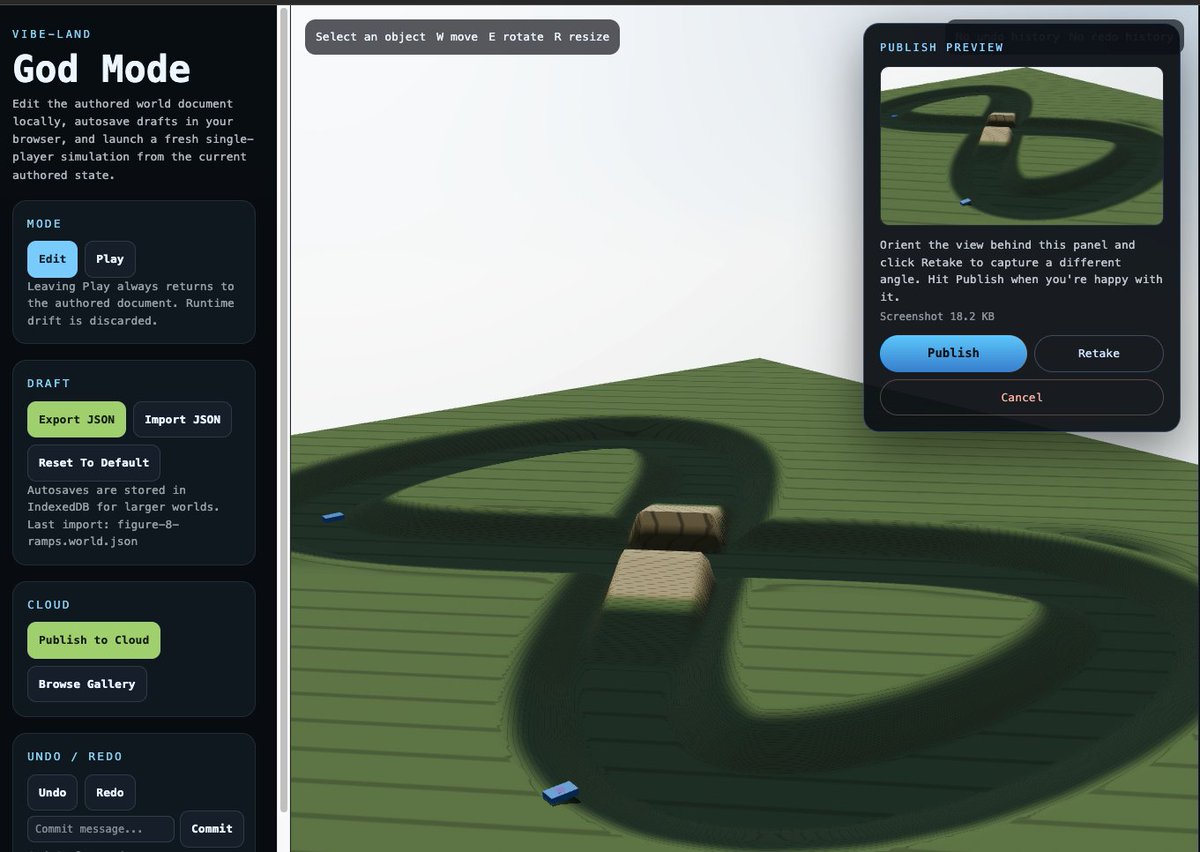The image size is (1200, 852).
Task: Open Browse Gallery
Action: [x=87, y=684]
